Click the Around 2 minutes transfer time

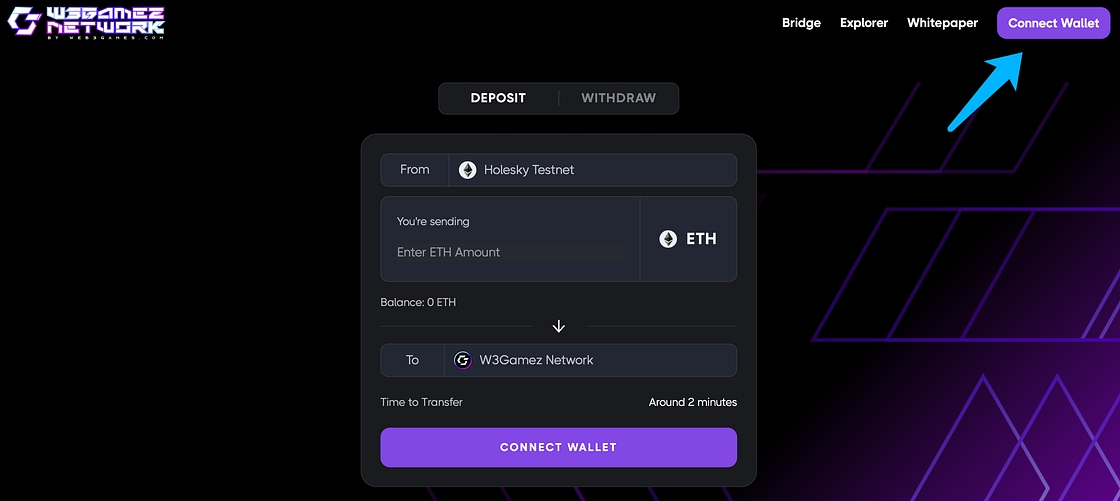pos(692,402)
